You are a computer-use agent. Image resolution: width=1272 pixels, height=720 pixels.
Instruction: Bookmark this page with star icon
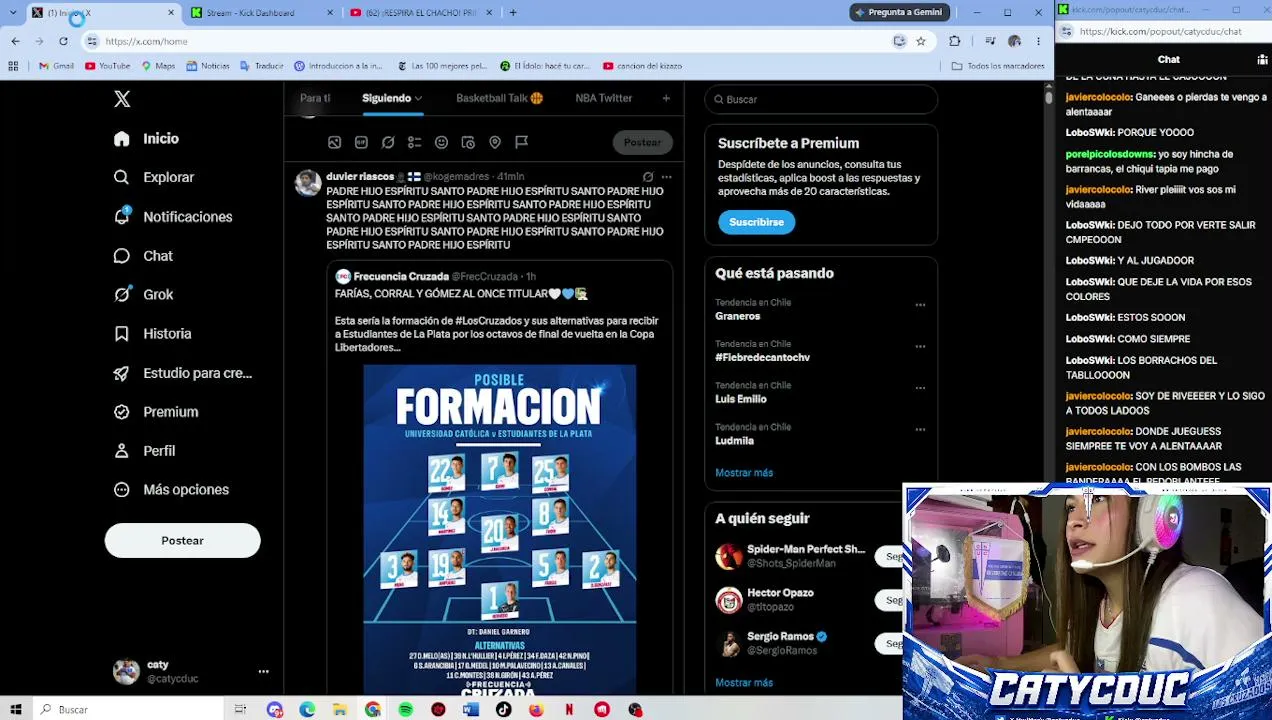click(x=920, y=41)
